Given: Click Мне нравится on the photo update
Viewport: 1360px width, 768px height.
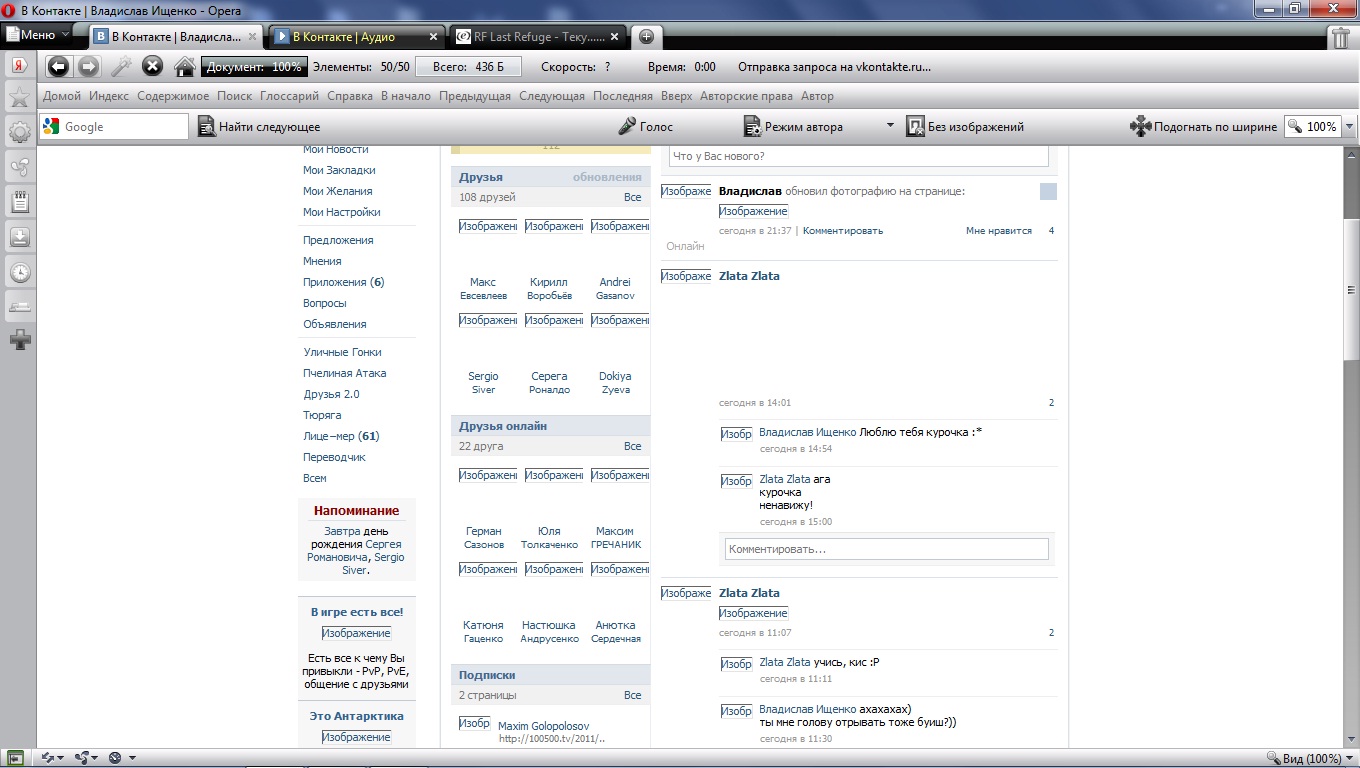Looking at the screenshot, I should 998,231.
